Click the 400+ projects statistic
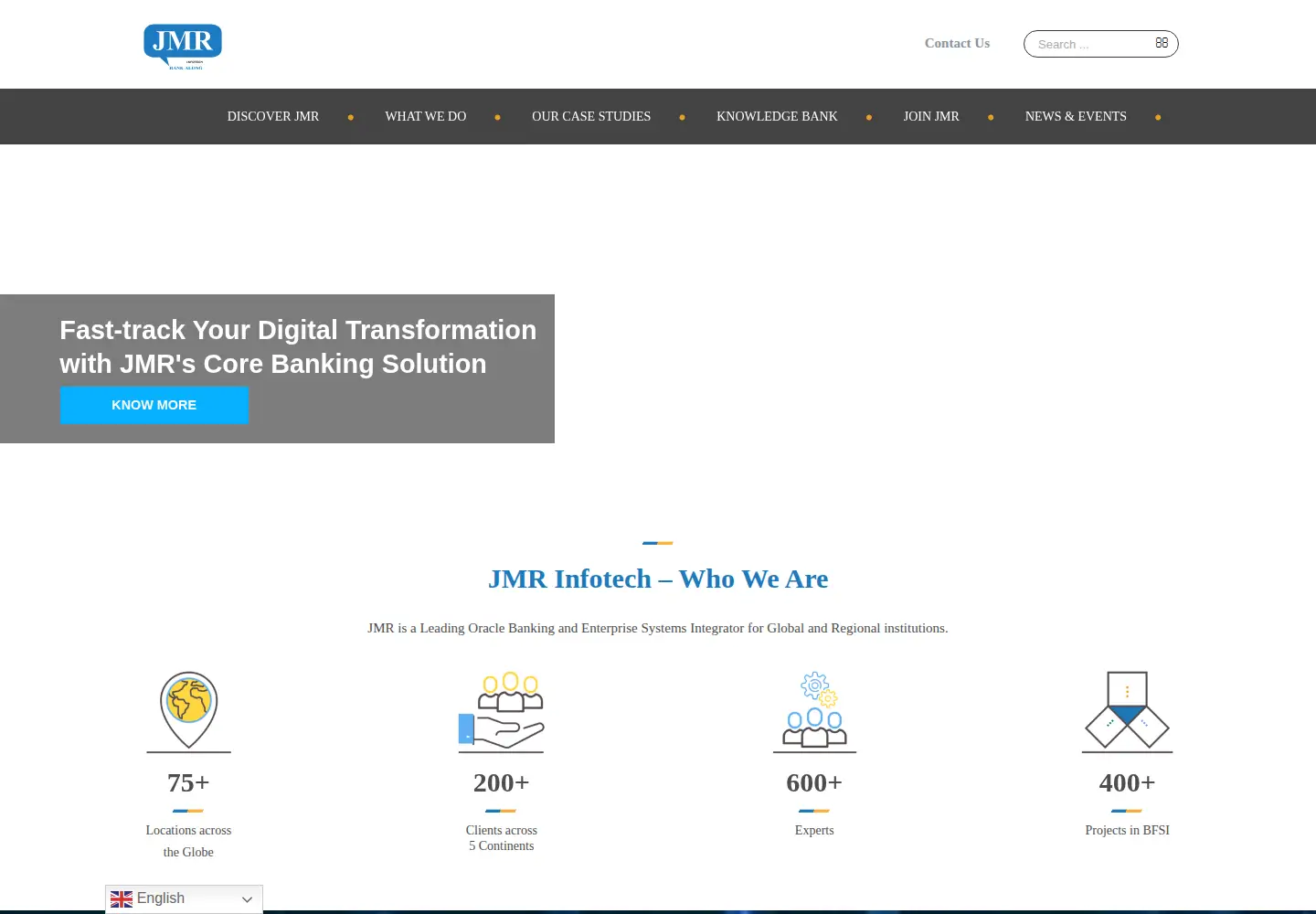Screen dimensions: 1316x914 (1127, 782)
